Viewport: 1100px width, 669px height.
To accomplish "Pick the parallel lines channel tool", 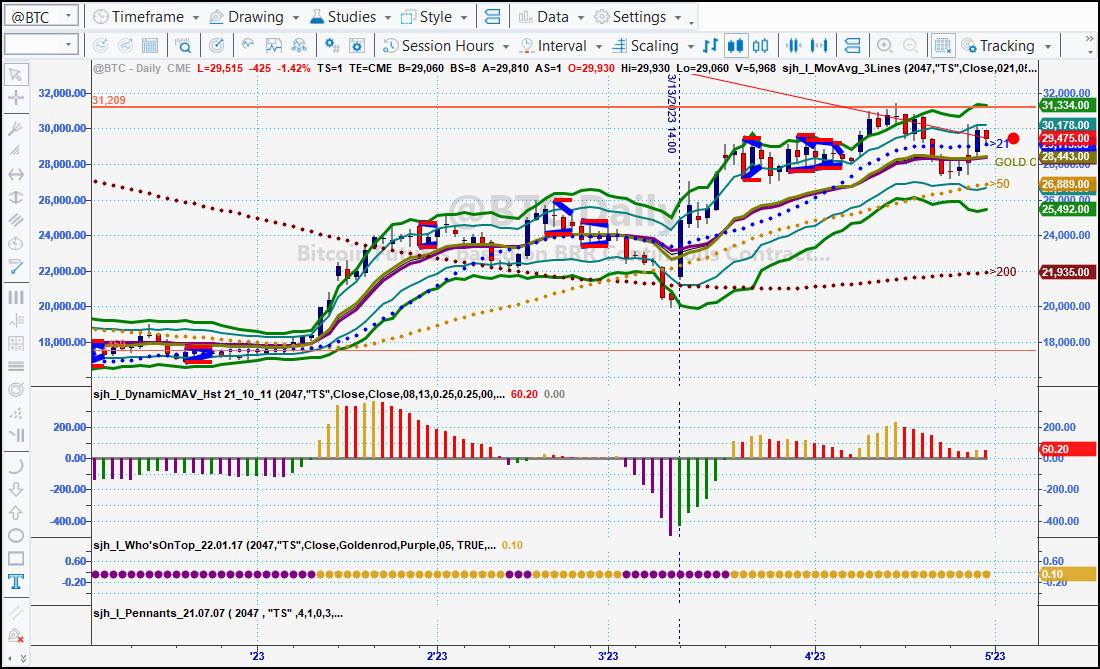I will click(15, 220).
